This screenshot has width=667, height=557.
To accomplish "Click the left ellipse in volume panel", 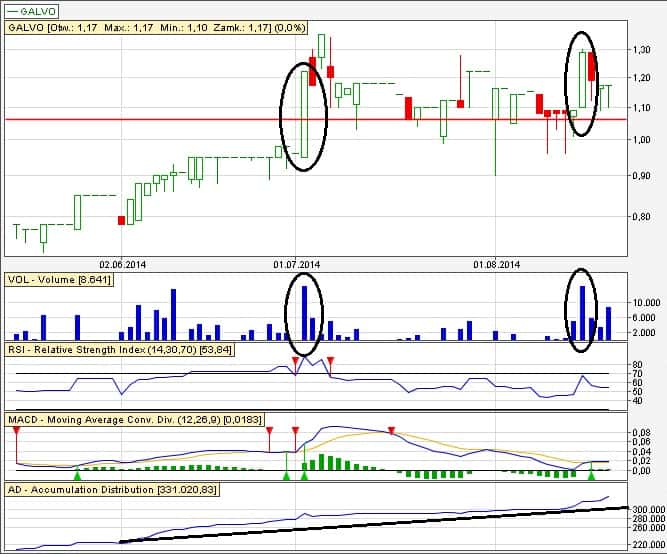I will [304, 312].
